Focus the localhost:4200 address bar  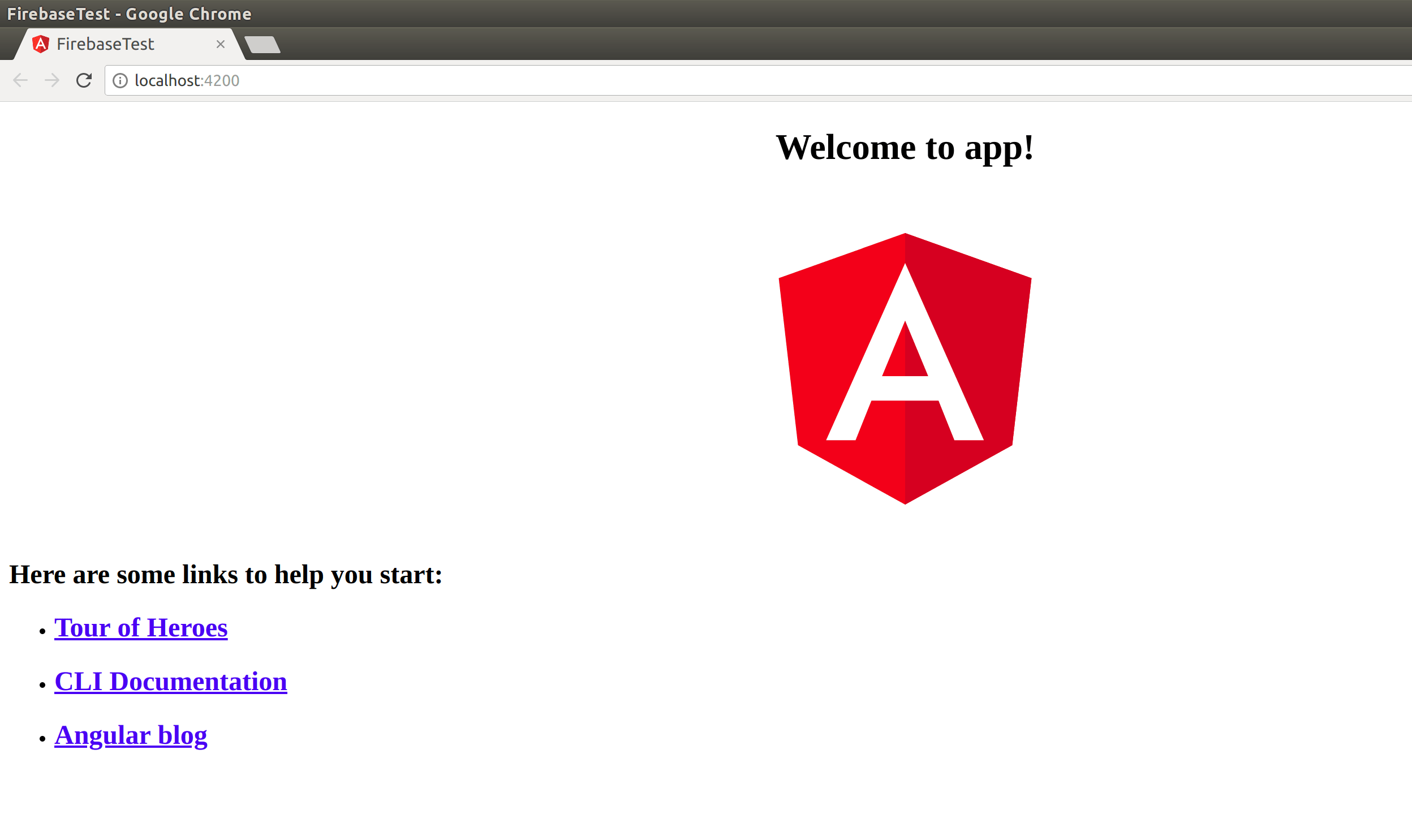[x=759, y=80]
